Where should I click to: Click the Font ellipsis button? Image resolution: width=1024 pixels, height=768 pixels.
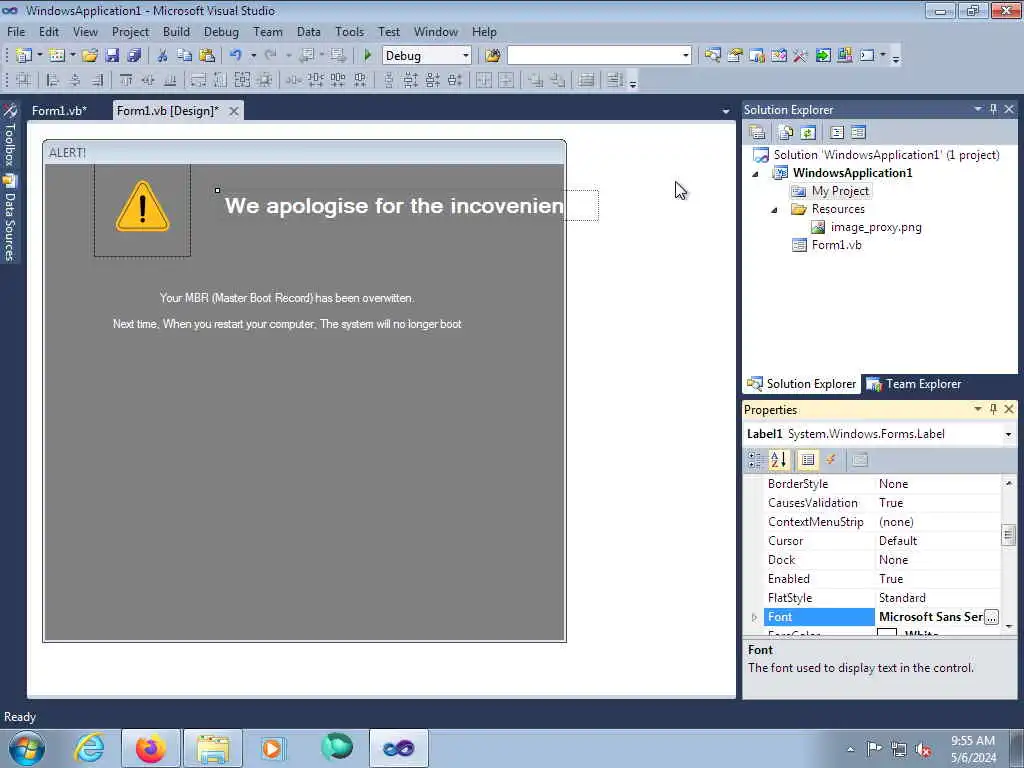point(991,617)
